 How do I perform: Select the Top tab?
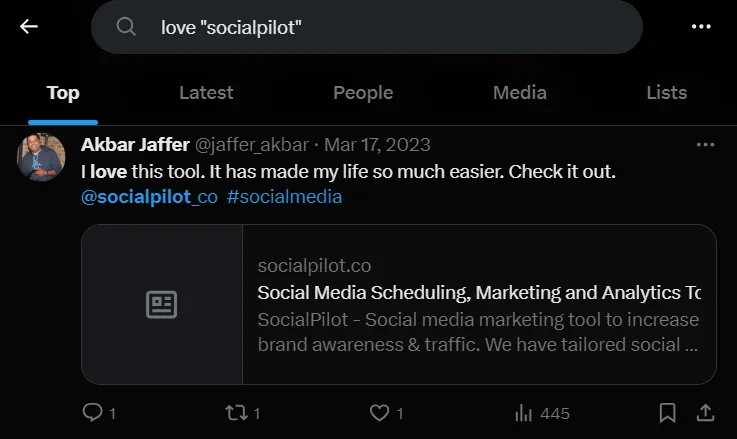coord(63,93)
